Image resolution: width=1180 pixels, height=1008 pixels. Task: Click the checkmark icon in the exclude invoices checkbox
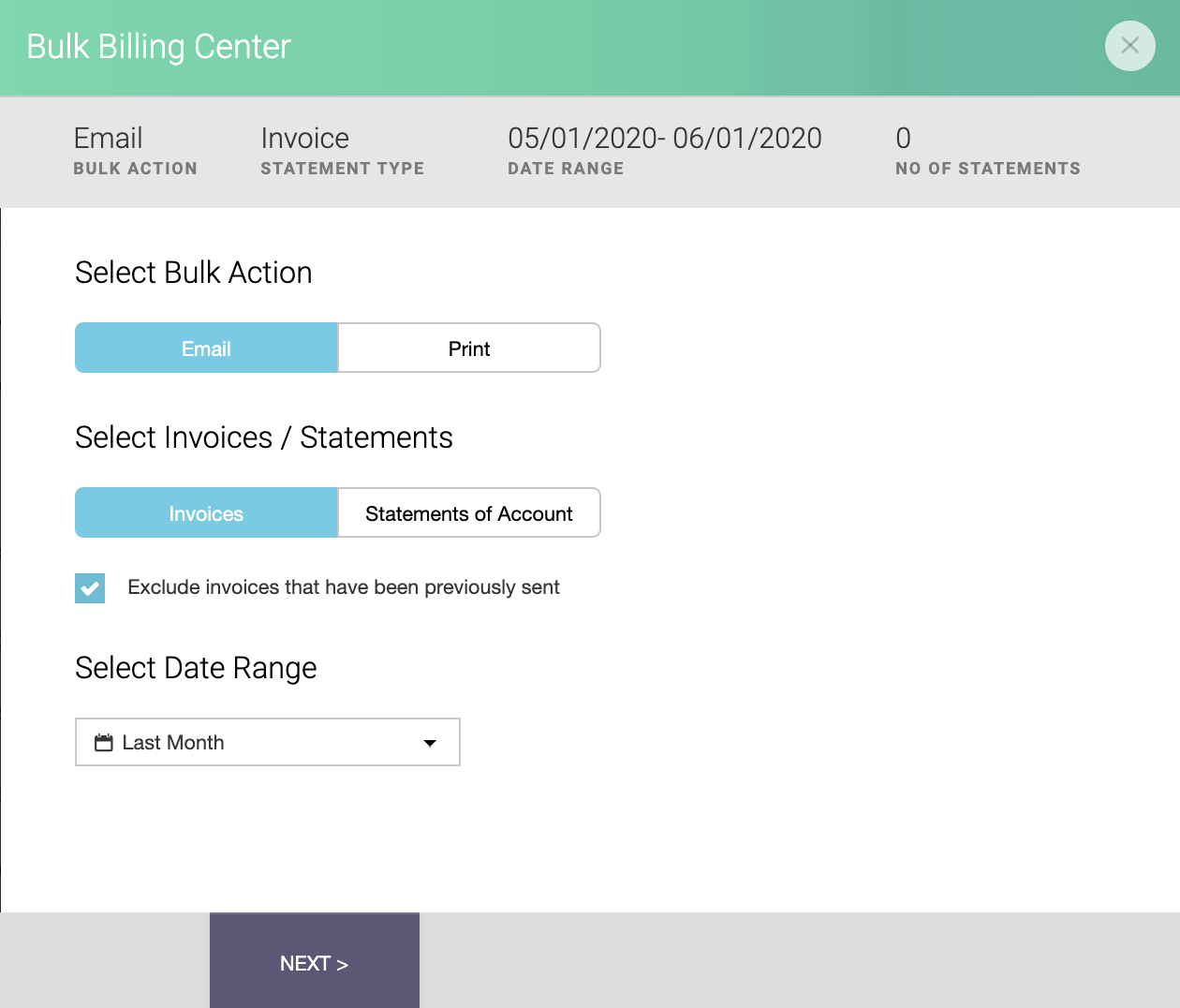point(89,587)
